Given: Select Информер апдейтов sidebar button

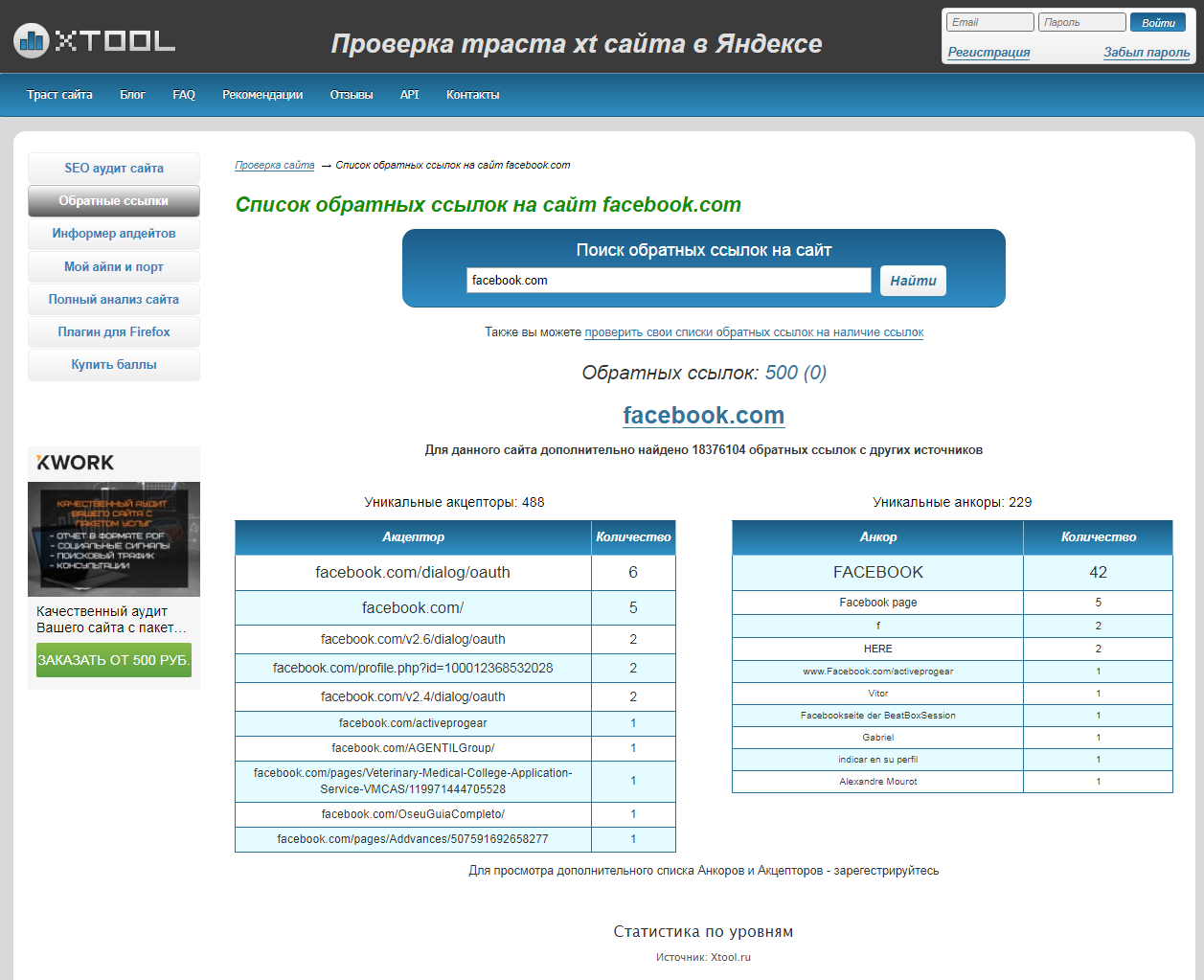Looking at the screenshot, I should (114, 234).
